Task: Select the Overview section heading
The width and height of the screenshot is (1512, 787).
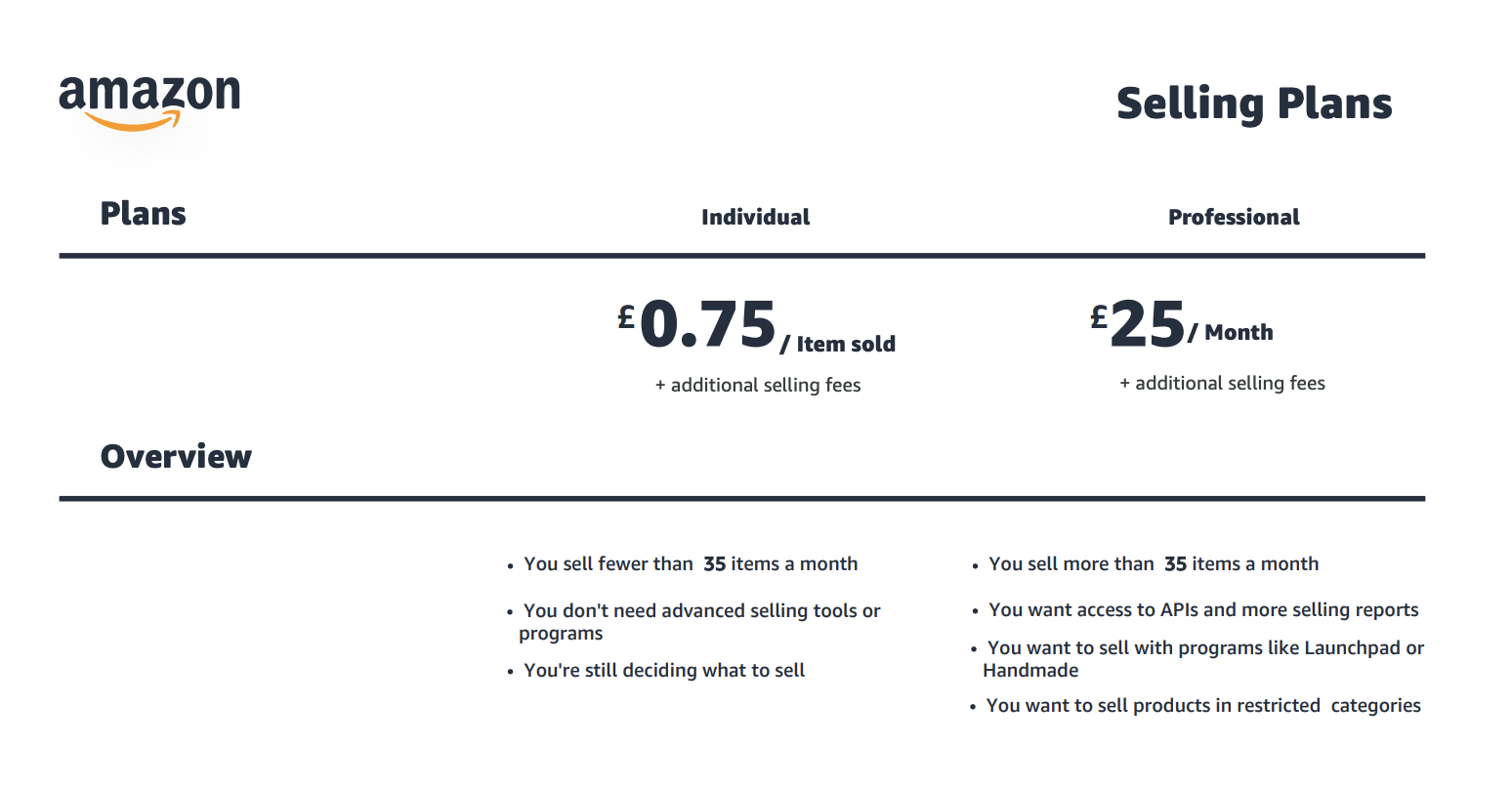Action: coord(176,456)
